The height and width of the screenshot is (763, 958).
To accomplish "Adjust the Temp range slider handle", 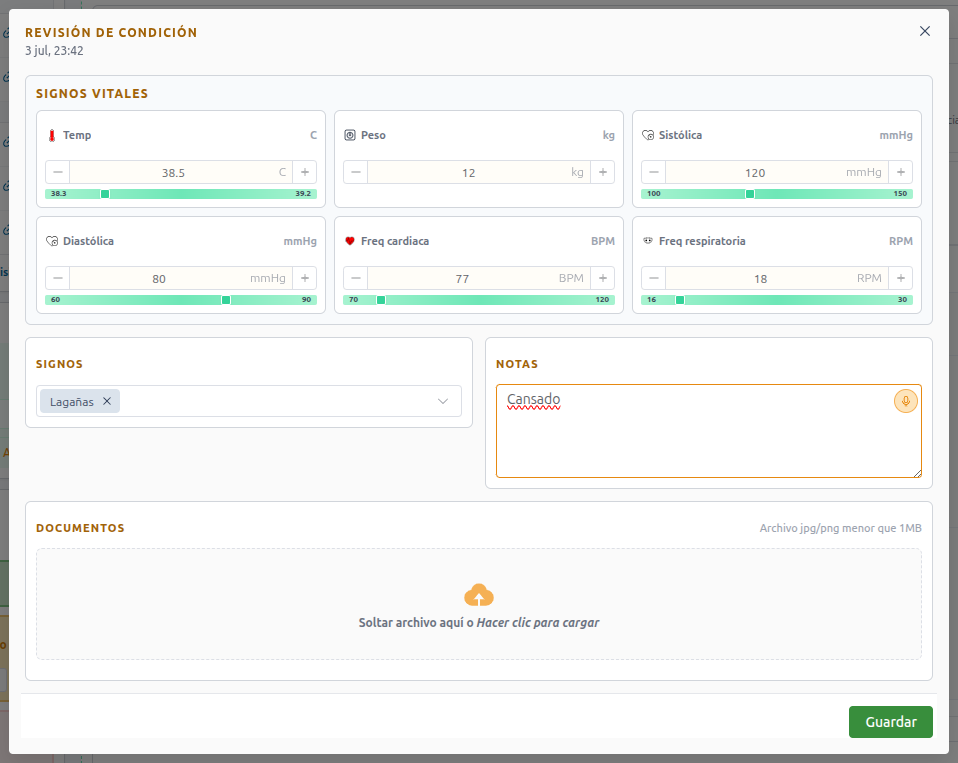I will coord(105,194).
